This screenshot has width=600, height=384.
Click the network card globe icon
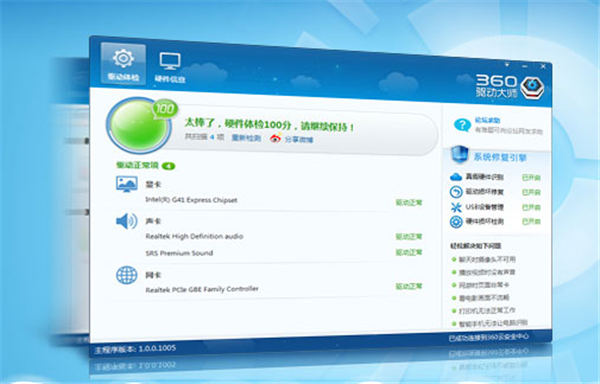point(127,275)
